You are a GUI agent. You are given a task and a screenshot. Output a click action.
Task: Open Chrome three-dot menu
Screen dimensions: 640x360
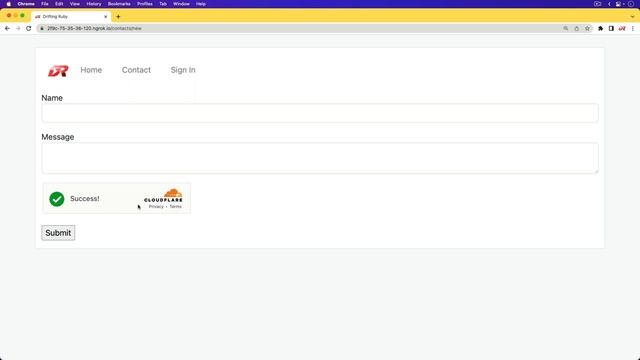(633, 29)
